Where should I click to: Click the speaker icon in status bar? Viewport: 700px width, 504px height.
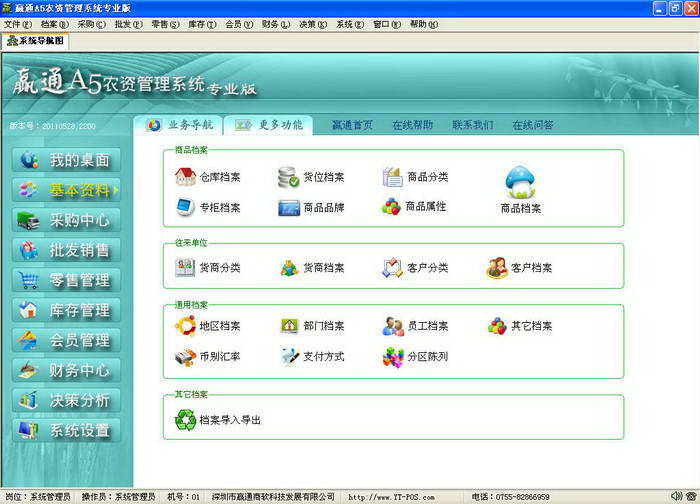[x=676, y=496]
